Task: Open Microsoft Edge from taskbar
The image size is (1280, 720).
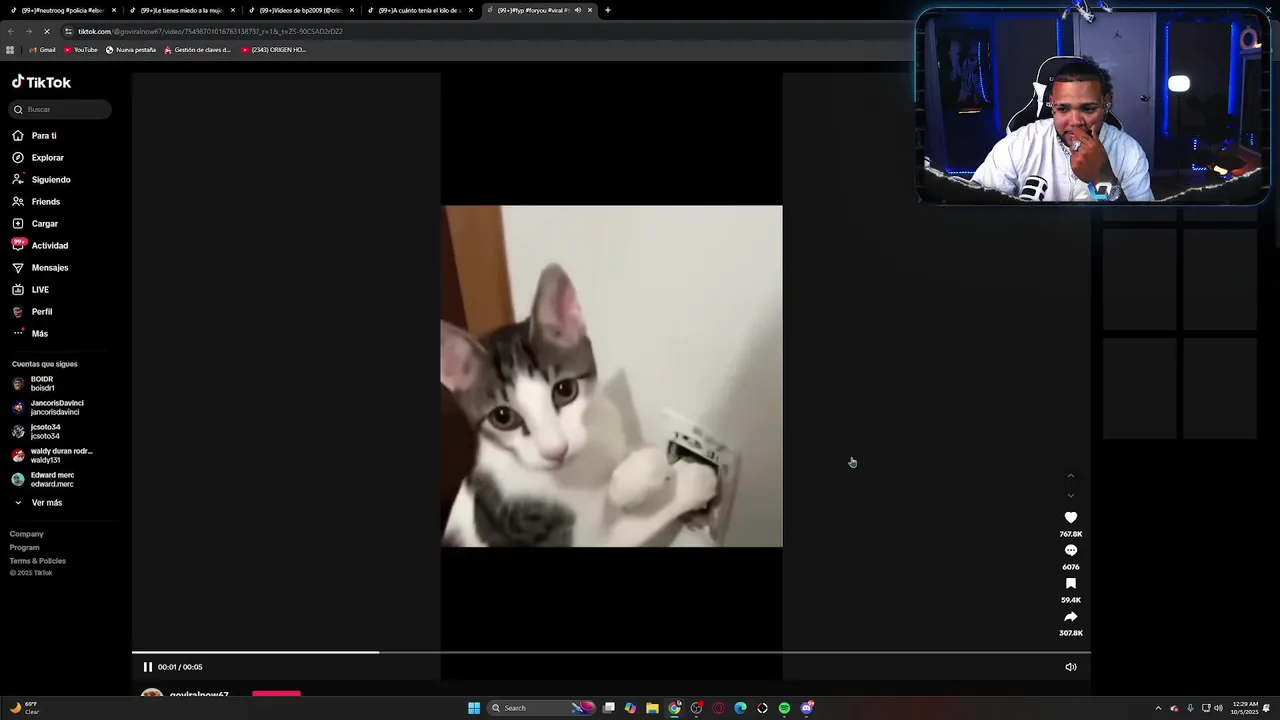Action: (740, 708)
